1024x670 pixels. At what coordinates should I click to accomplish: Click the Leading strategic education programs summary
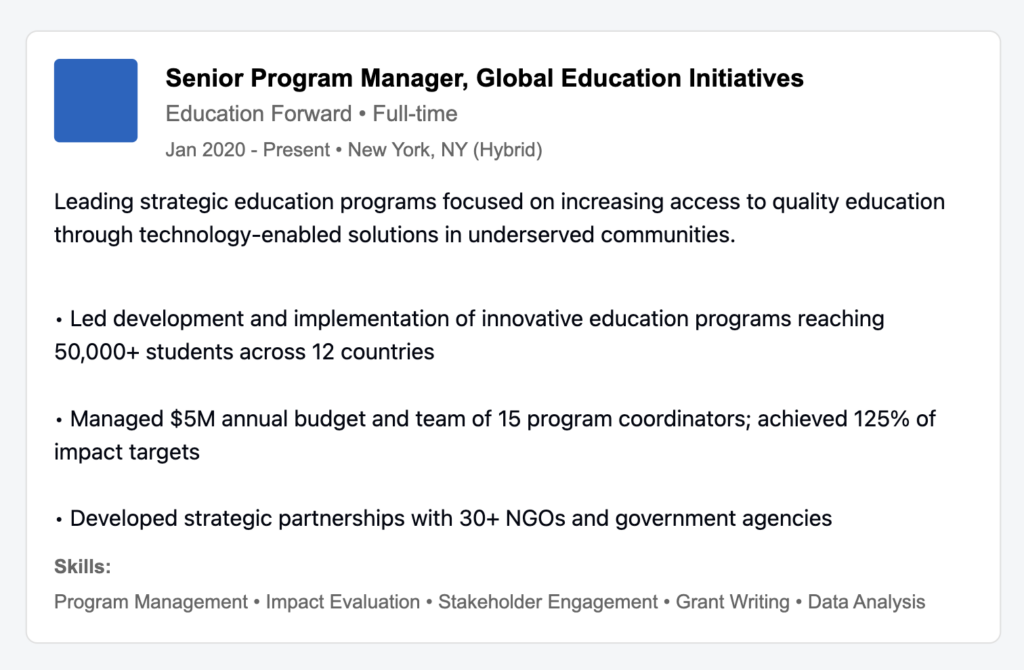pyautogui.click(x=499, y=218)
